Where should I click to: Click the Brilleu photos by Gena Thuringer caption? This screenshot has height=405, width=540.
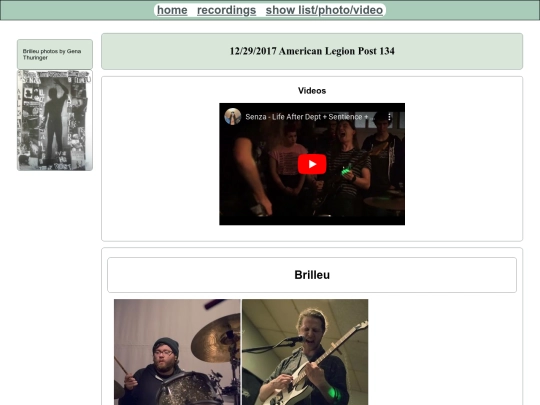(x=52, y=54)
